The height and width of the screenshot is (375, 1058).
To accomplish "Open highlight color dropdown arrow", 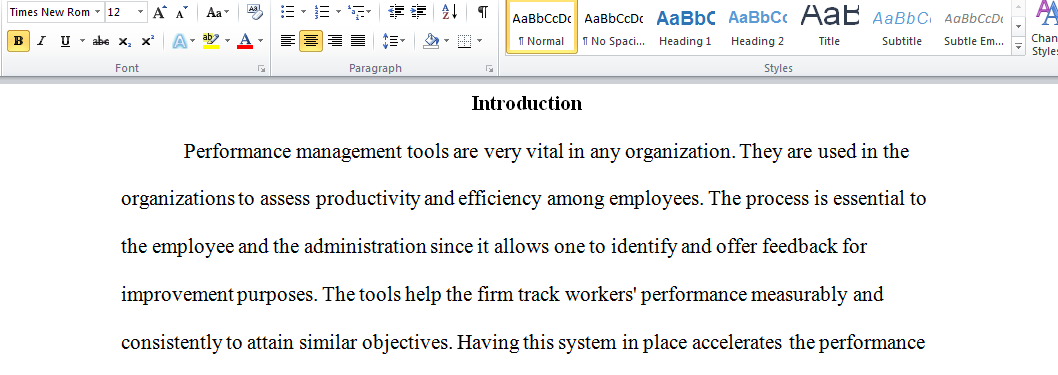I will pos(227,41).
